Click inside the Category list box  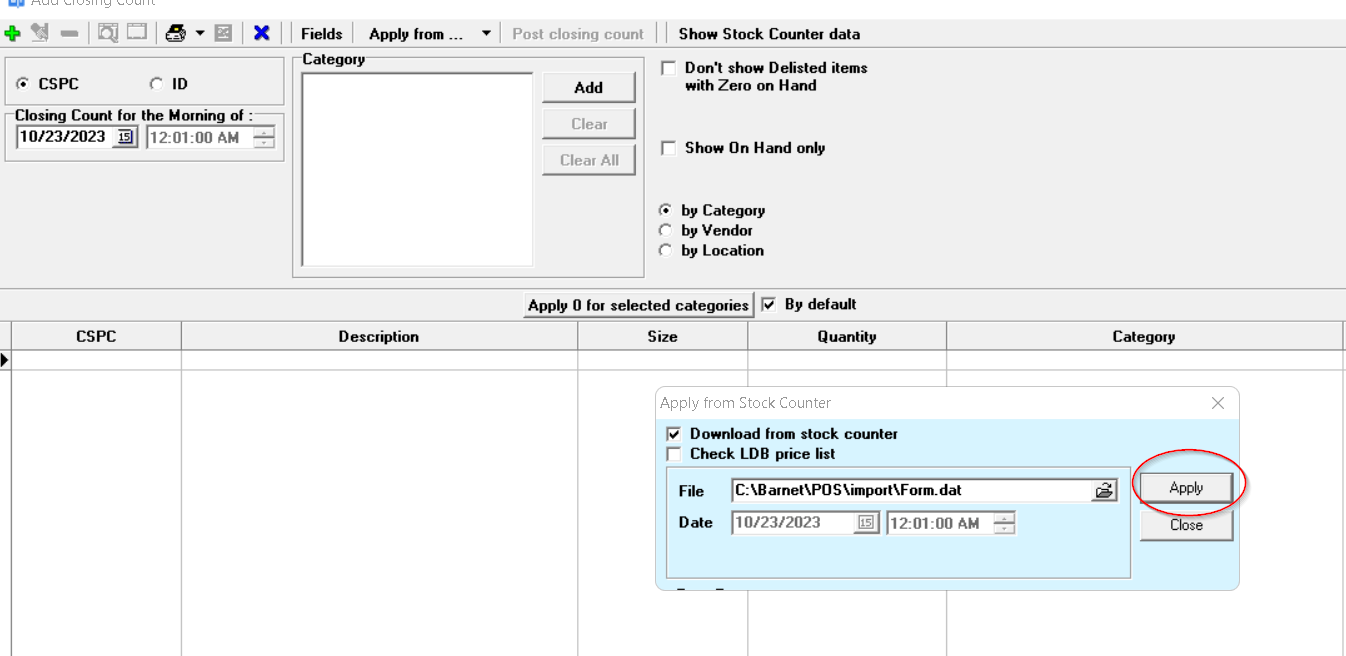tap(417, 169)
